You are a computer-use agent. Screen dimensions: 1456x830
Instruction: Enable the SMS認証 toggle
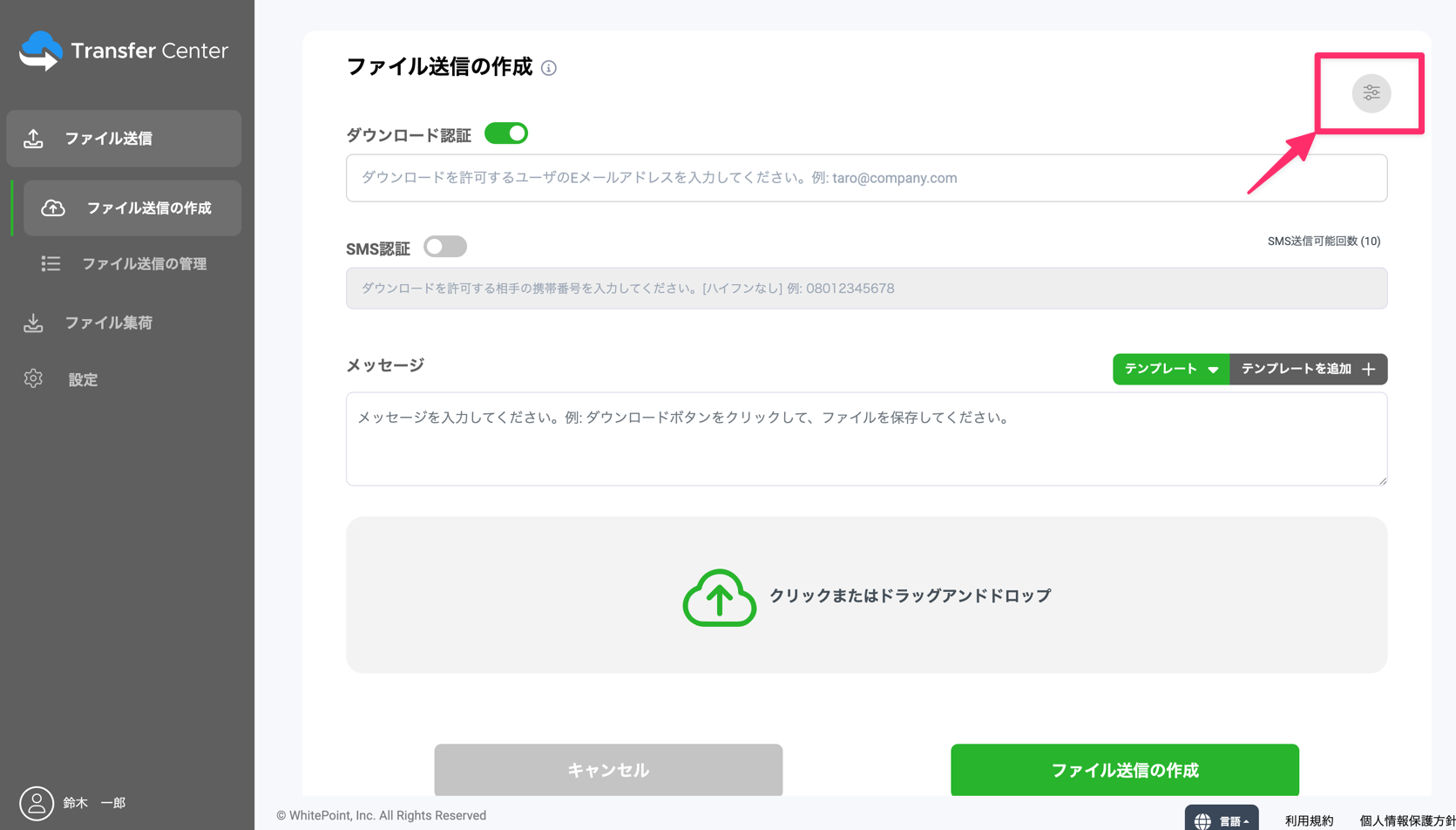[x=444, y=246]
